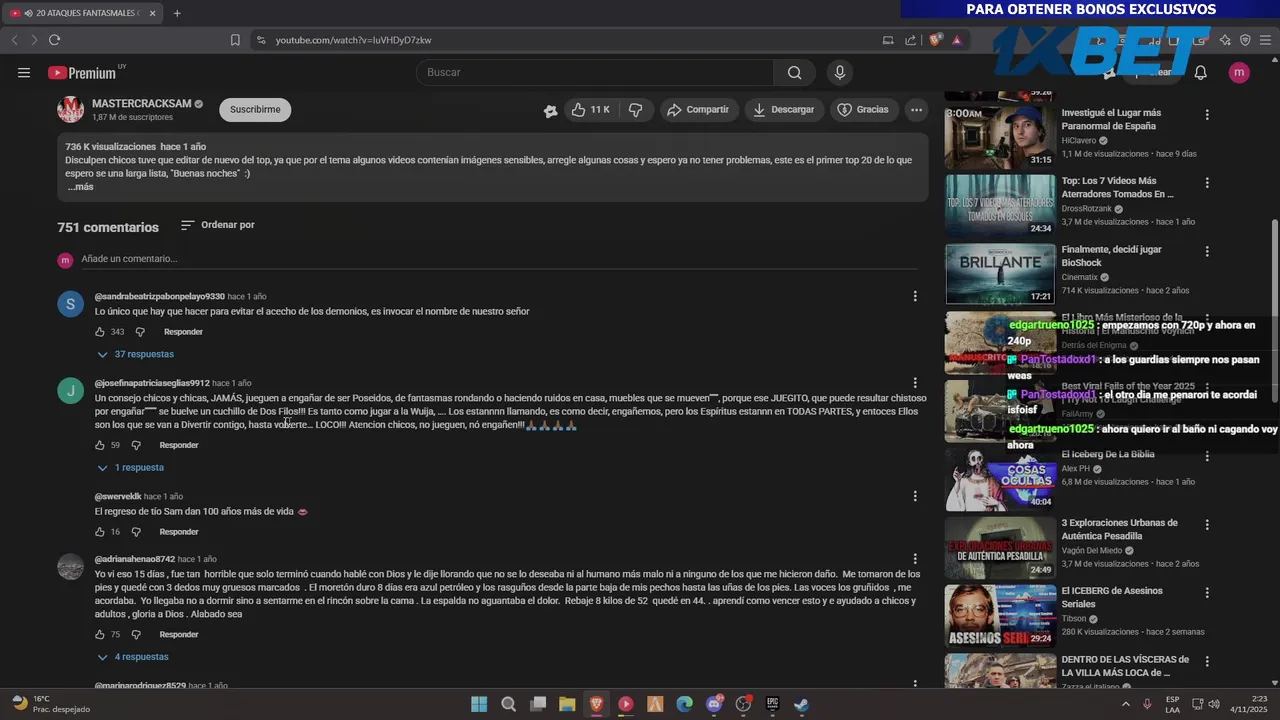Dislike josefinapatriciaseglias9912's comment

click(x=136, y=445)
